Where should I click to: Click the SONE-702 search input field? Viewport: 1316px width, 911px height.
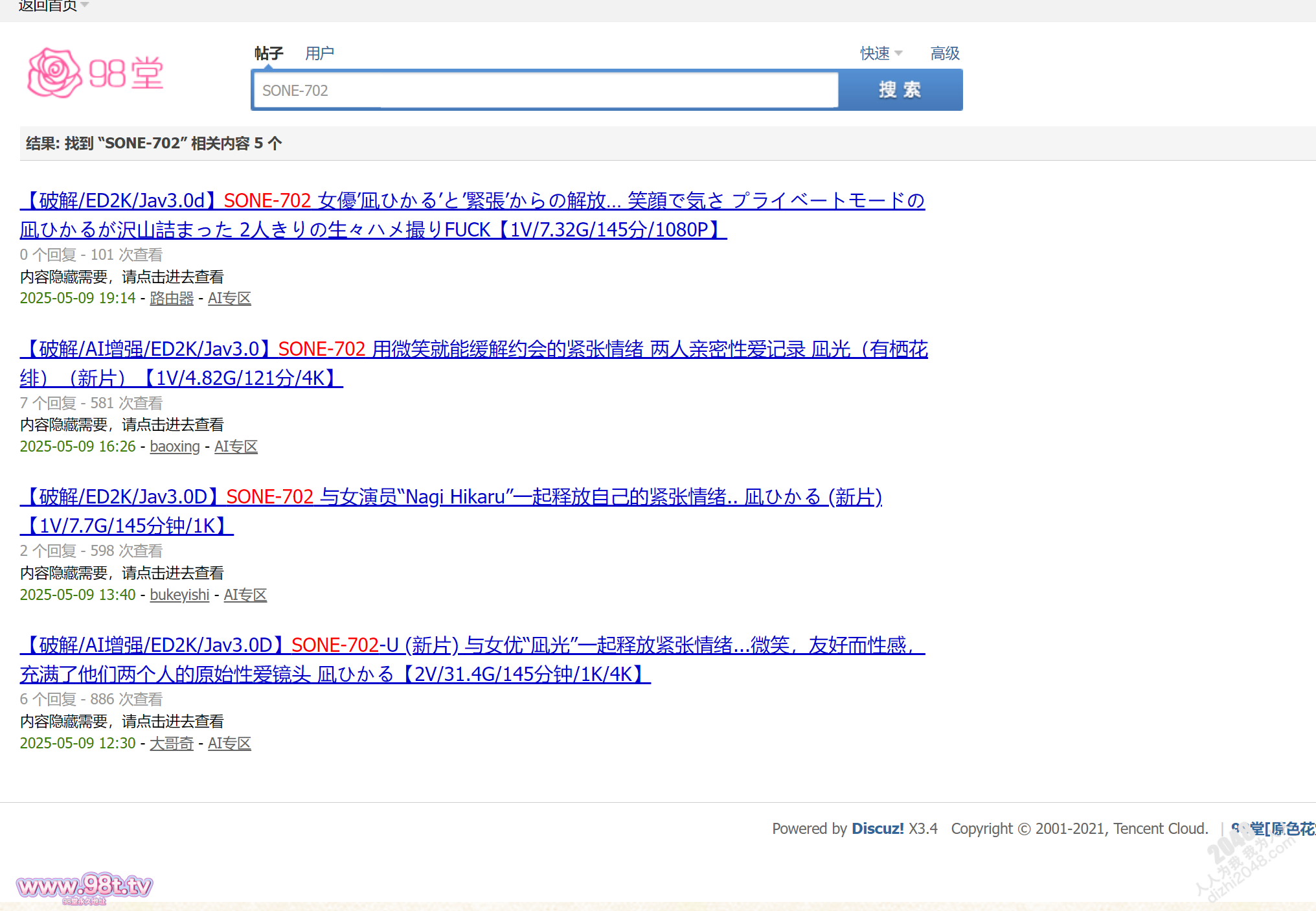tap(545, 90)
